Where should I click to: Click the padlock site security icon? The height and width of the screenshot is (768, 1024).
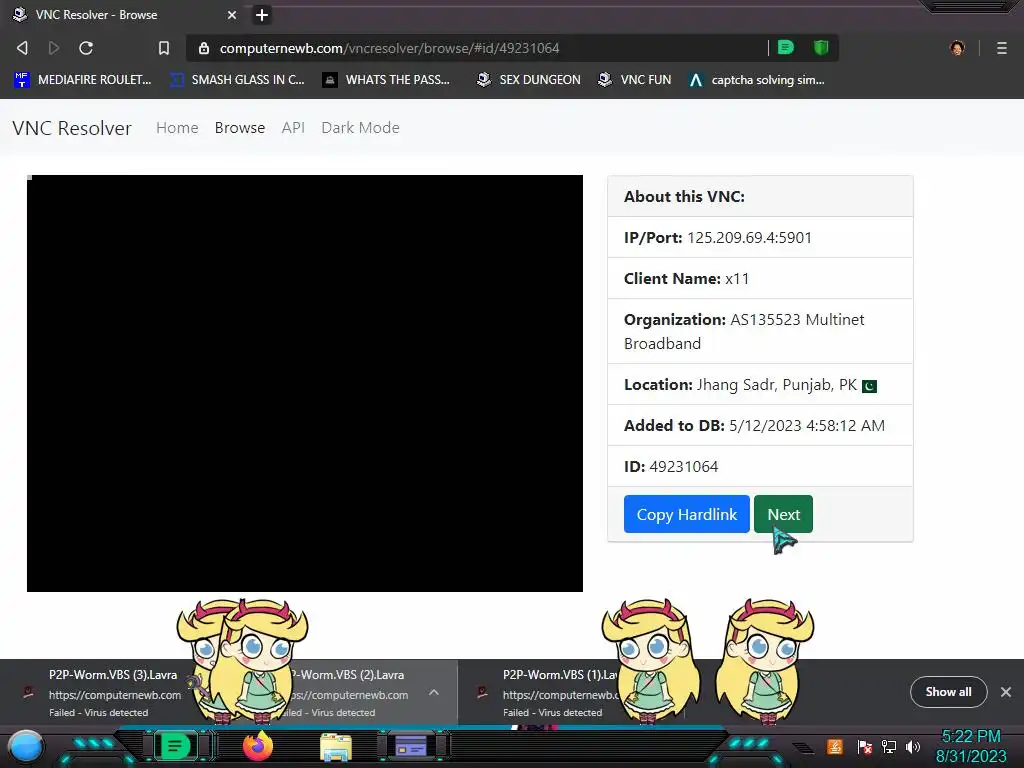coord(204,48)
